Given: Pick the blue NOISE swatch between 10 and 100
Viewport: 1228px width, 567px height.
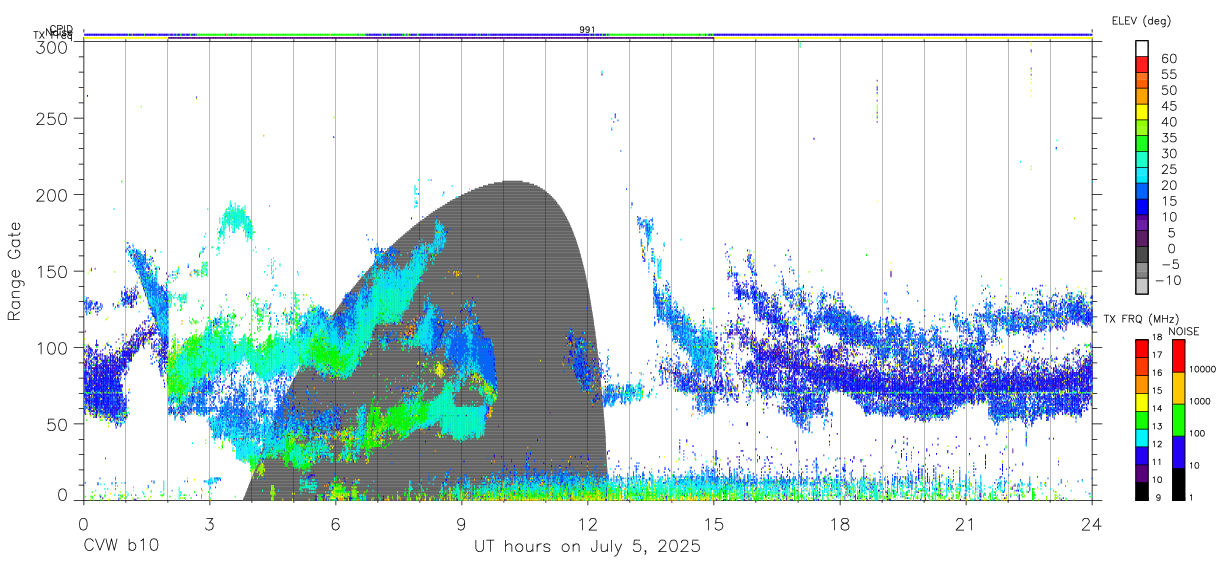Looking at the screenshot, I should point(1180,451).
